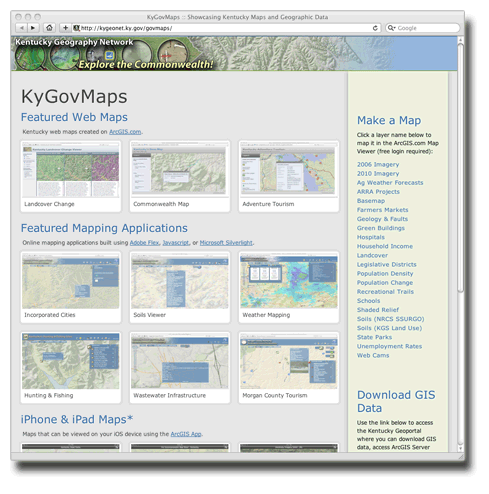The width and height of the screenshot is (489, 494).
Task: Open the Legislative Districts layer link
Action: point(387,264)
